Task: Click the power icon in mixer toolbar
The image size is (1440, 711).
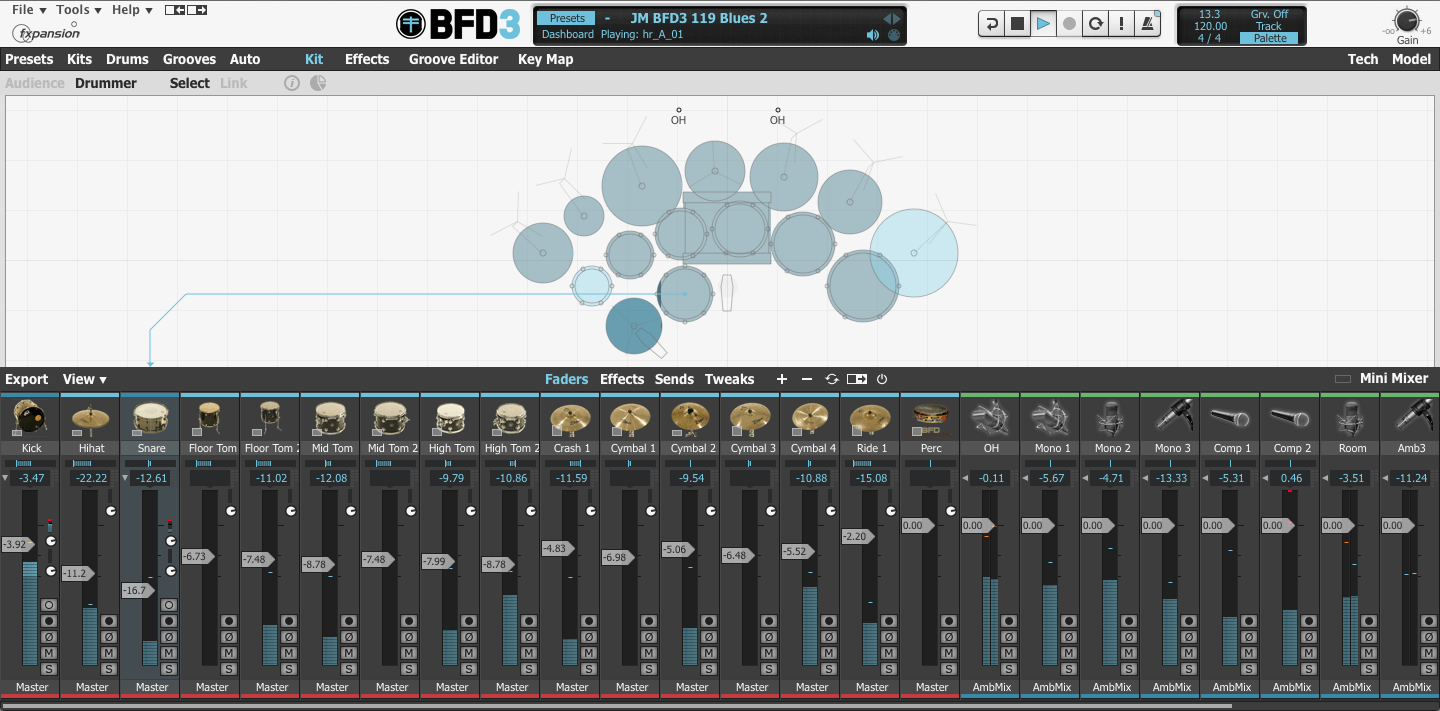Action: pyautogui.click(x=882, y=379)
